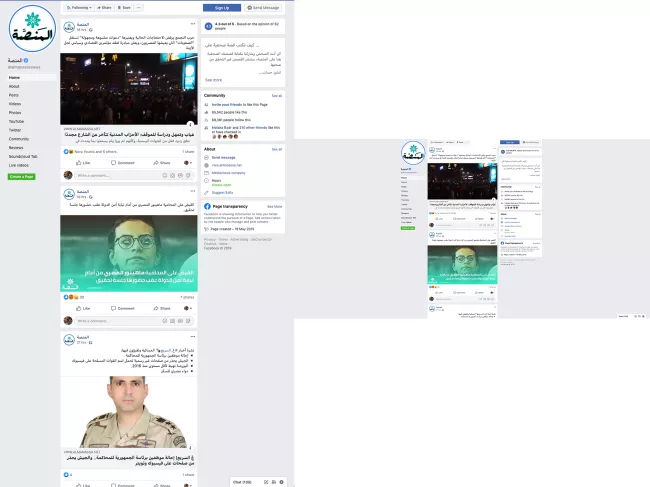Viewport: 650px width, 487px height.
Task: Add GIF in the green portrait post comment box
Action: (180, 321)
